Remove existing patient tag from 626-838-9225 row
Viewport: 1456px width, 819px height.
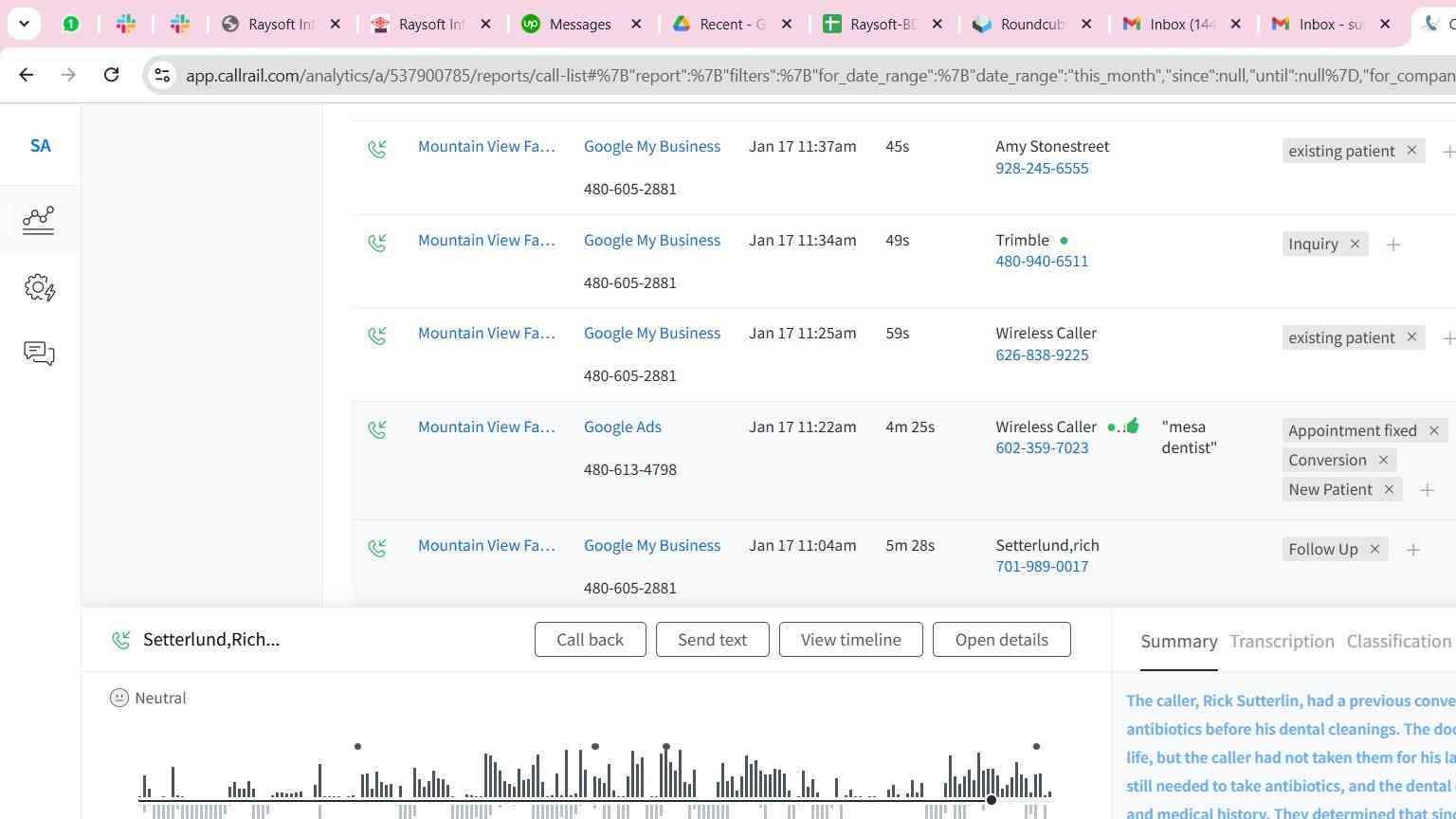click(x=1411, y=337)
